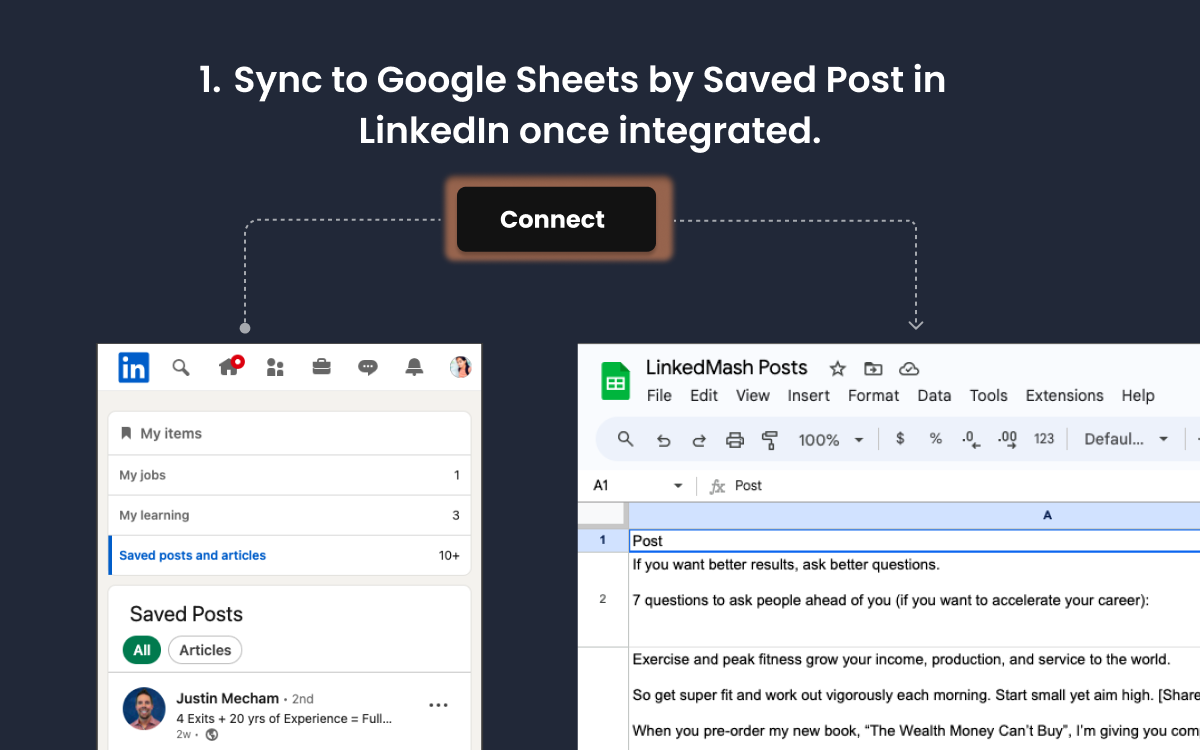This screenshot has width=1200, height=750.
Task: Open the File menu
Action: tap(659, 395)
